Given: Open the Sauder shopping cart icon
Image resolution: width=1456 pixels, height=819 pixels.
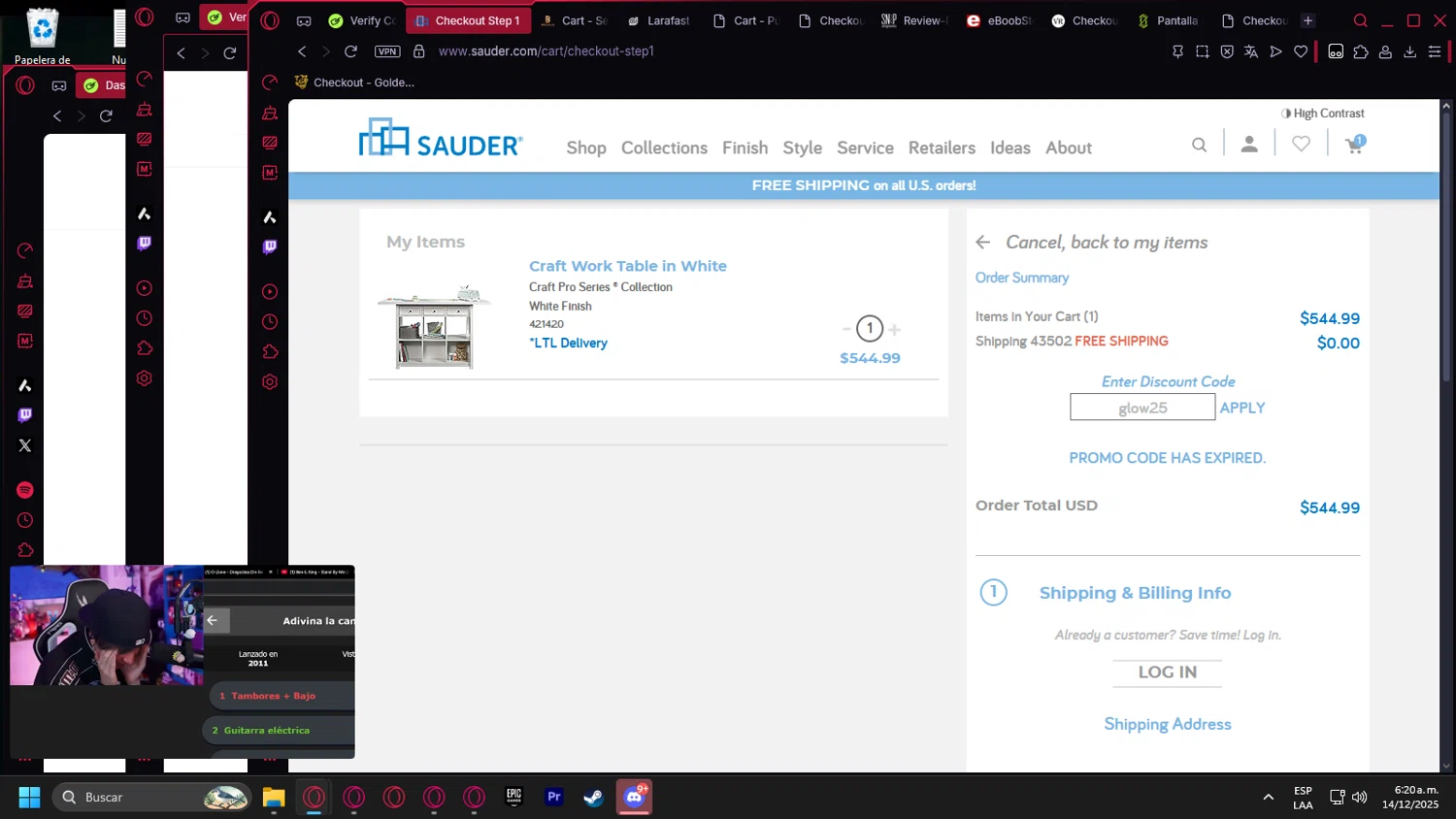Looking at the screenshot, I should coord(1355,144).
